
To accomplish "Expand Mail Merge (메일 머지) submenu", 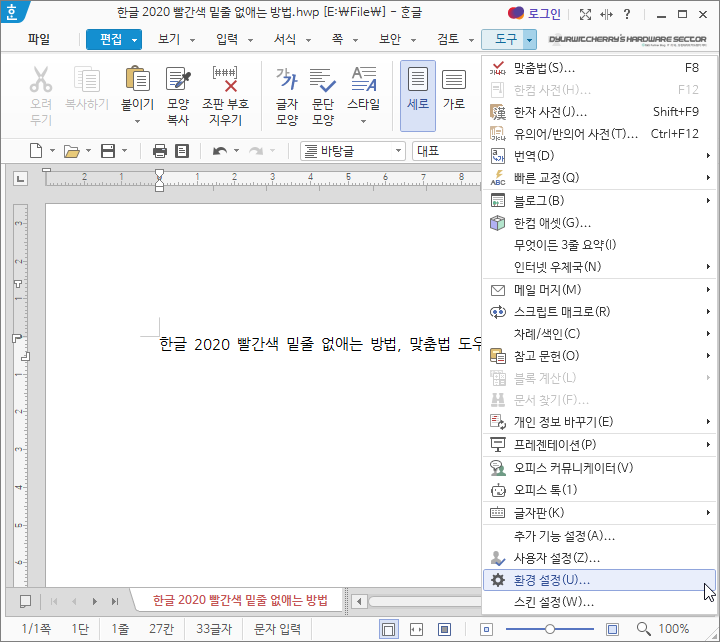I will coord(599,290).
